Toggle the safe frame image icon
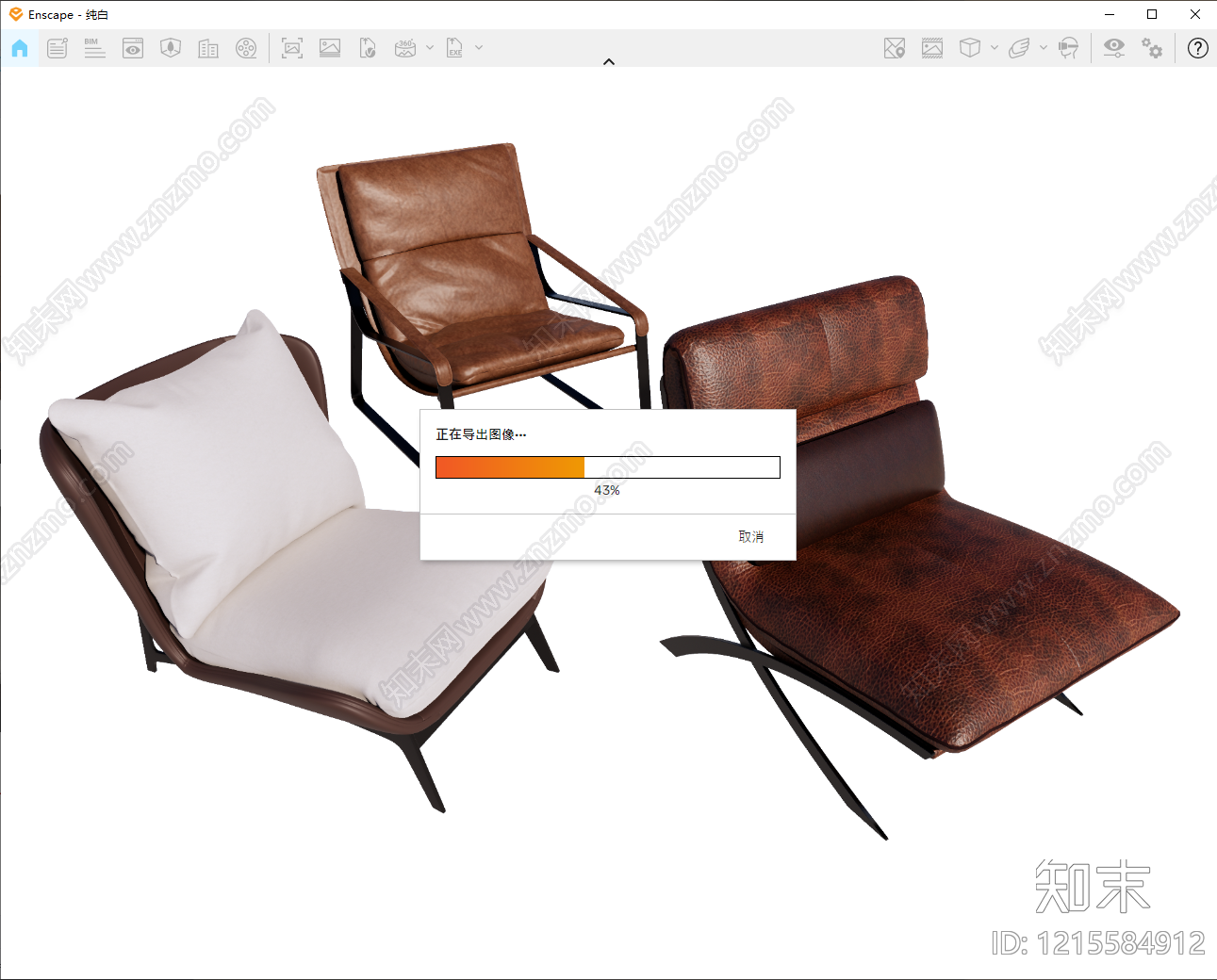The height and width of the screenshot is (980, 1217). coord(932,48)
